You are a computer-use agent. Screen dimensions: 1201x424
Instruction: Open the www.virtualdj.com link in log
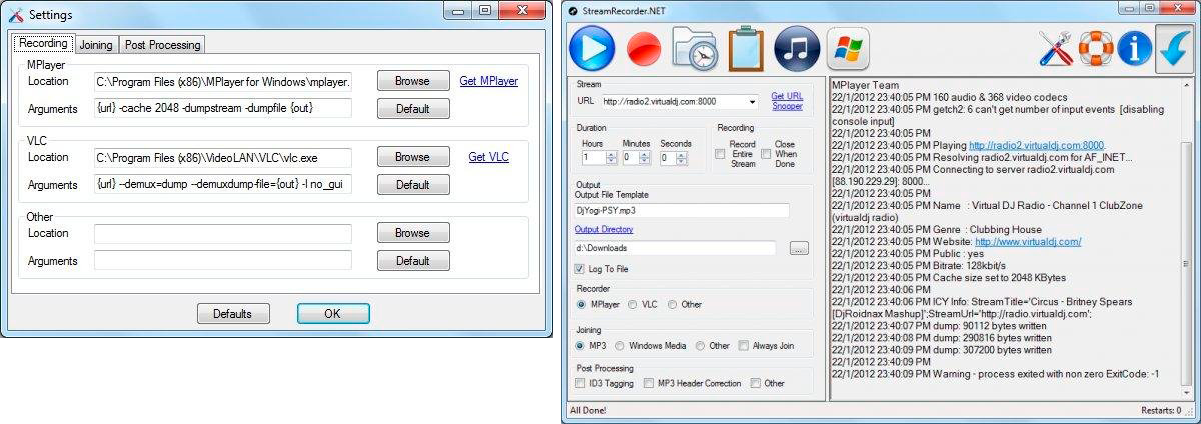pos(1028,241)
